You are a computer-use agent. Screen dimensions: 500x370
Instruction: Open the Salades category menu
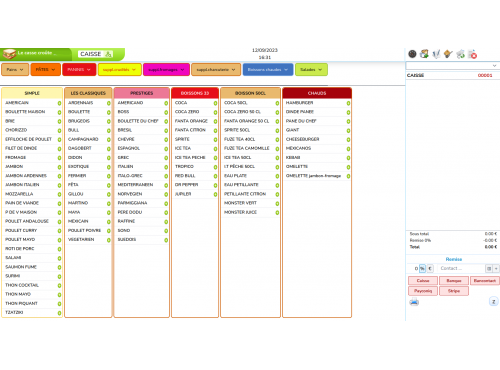click(x=311, y=70)
